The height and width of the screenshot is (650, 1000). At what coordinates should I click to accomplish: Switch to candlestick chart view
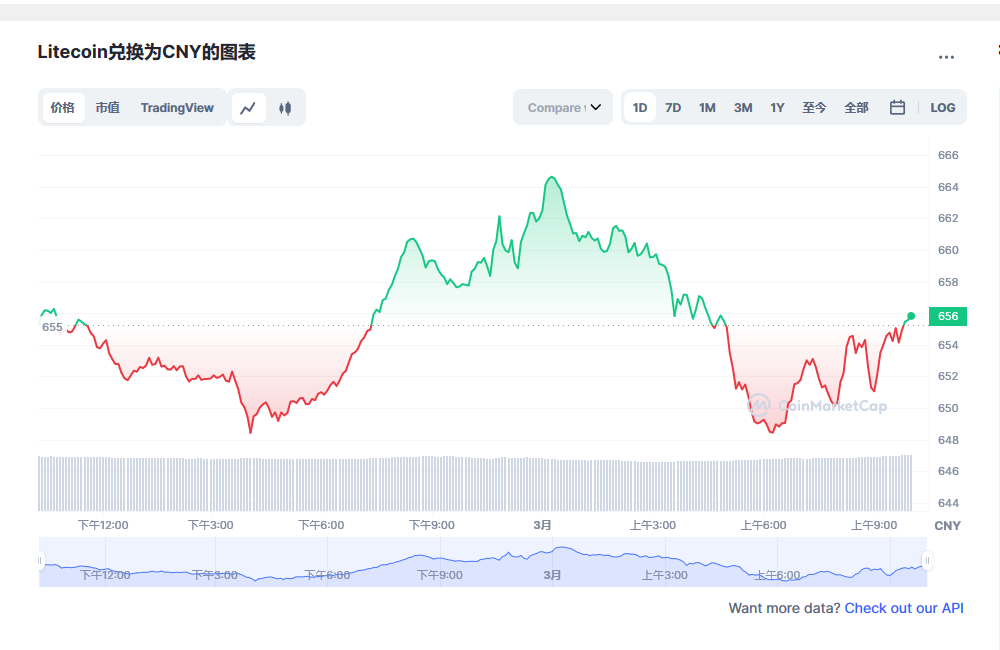[x=285, y=107]
